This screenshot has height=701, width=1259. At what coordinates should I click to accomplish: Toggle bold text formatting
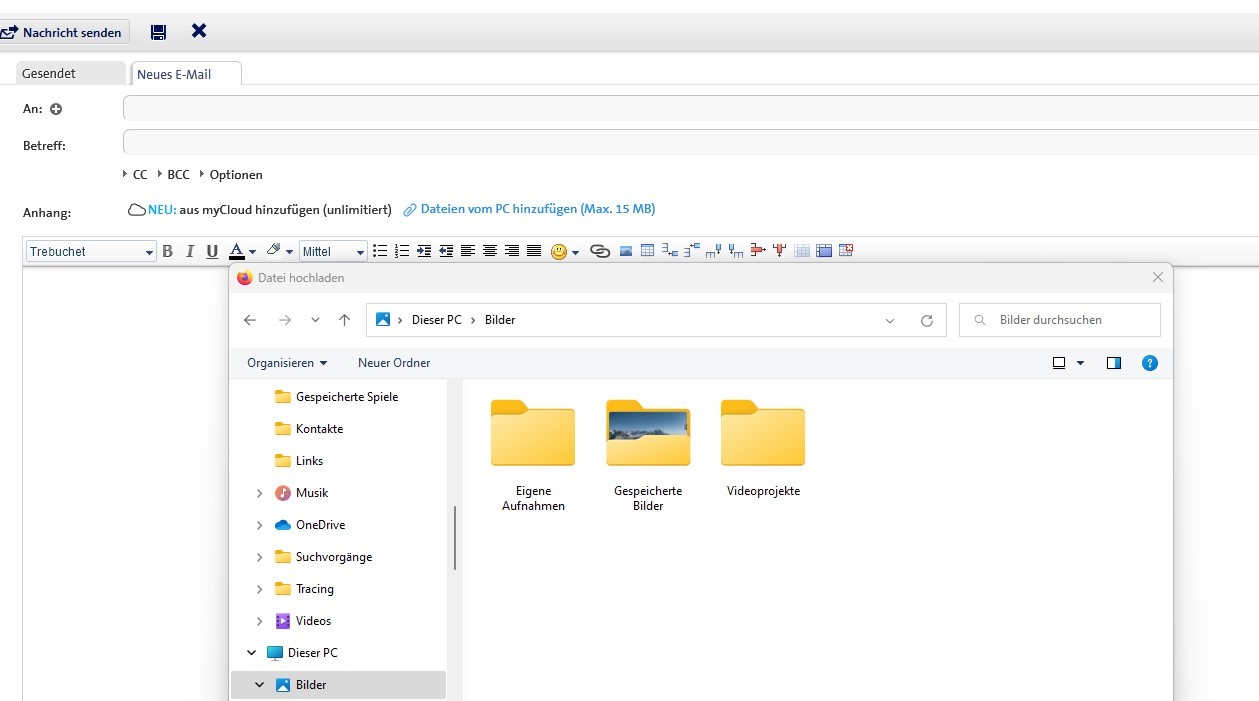168,251
